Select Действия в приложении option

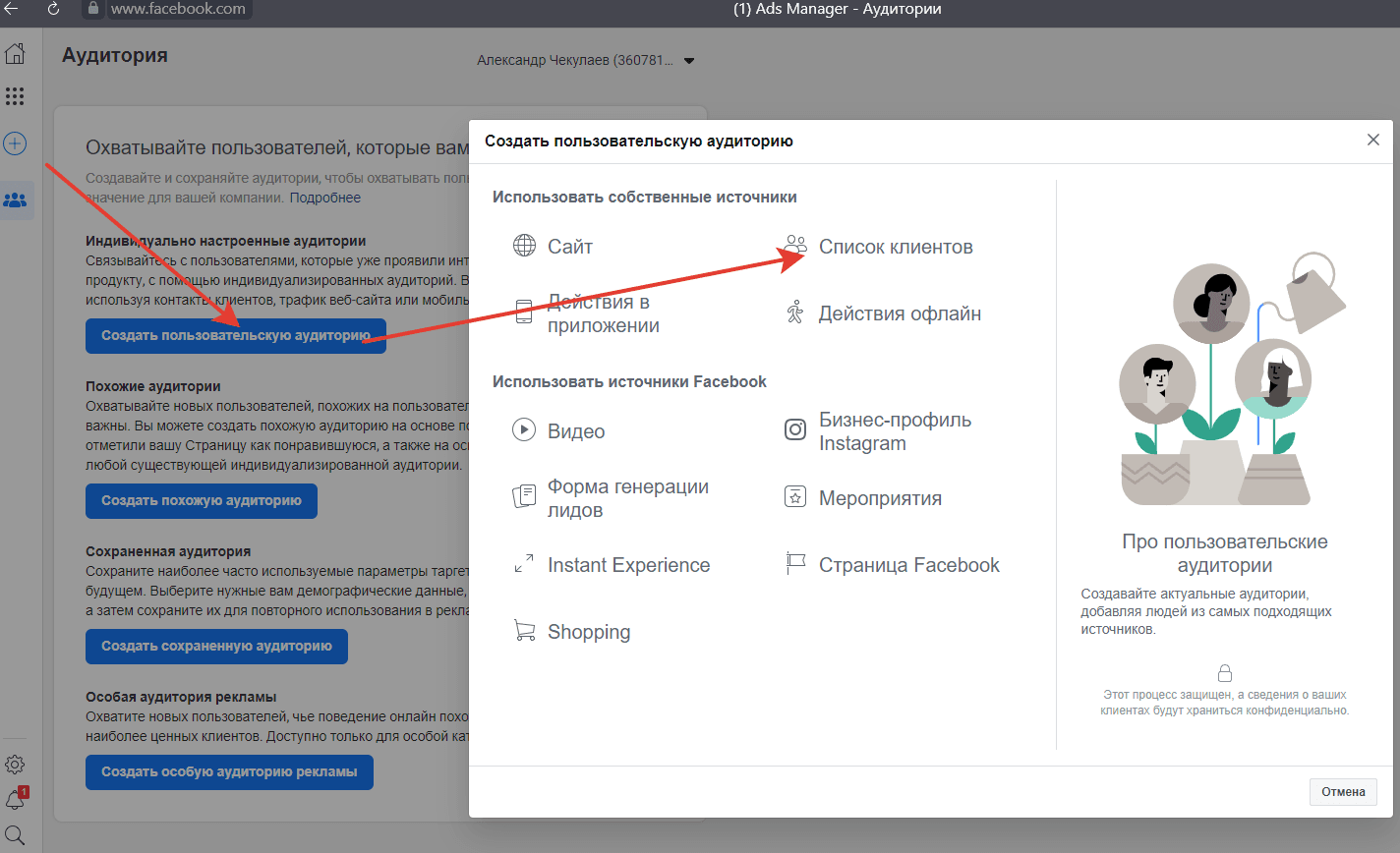[x=603, y=313]
